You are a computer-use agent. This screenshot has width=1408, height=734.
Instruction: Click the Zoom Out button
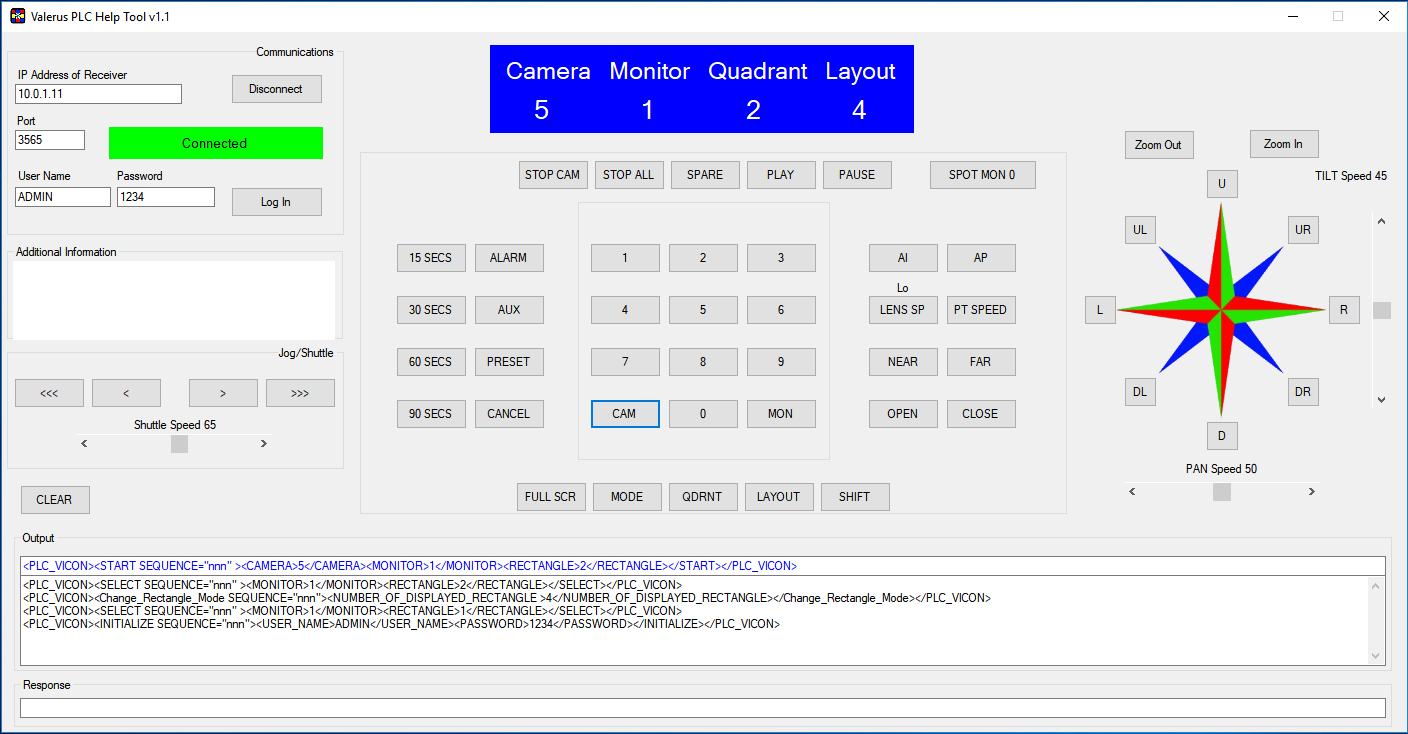(x=1159, y=145)
